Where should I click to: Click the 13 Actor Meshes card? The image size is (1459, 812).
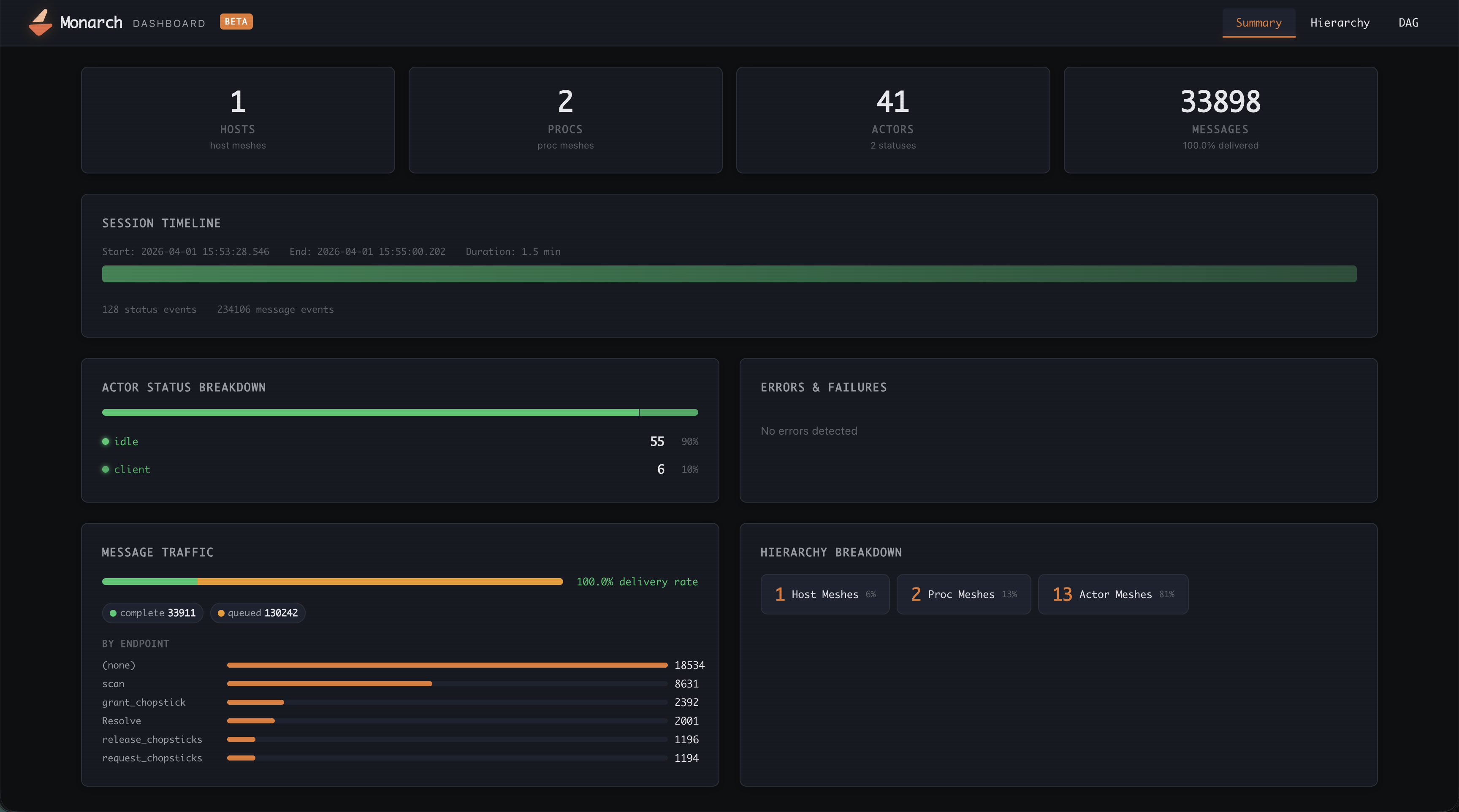[x=1113, y=594]
